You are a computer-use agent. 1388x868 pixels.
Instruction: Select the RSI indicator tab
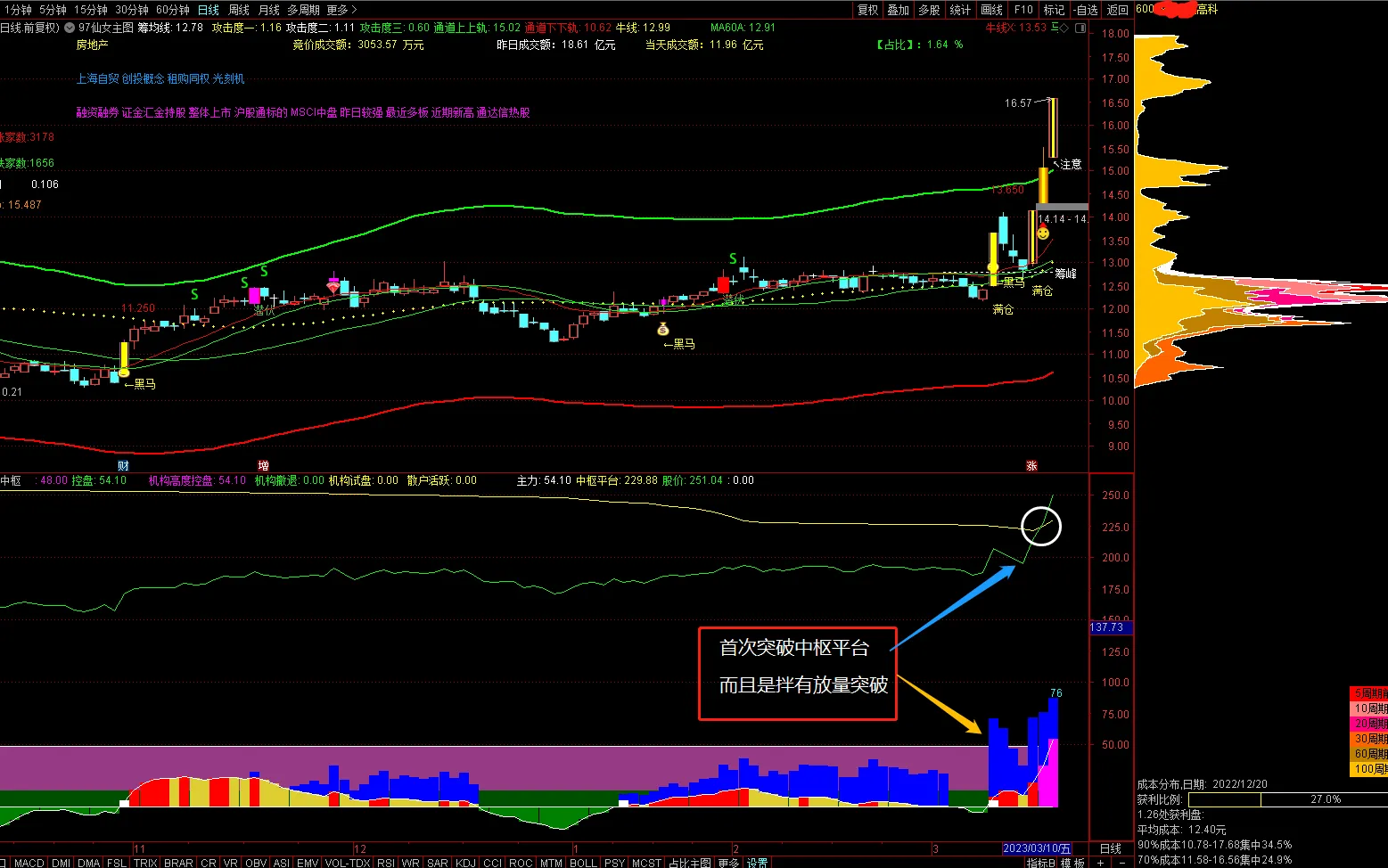[386, 863]
